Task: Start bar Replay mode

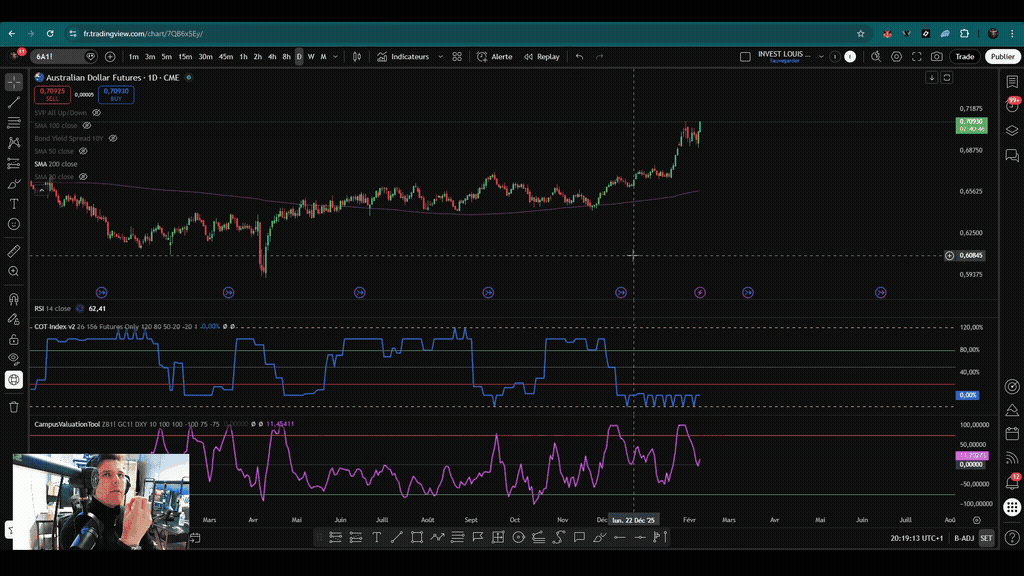Action: point(542,57)
